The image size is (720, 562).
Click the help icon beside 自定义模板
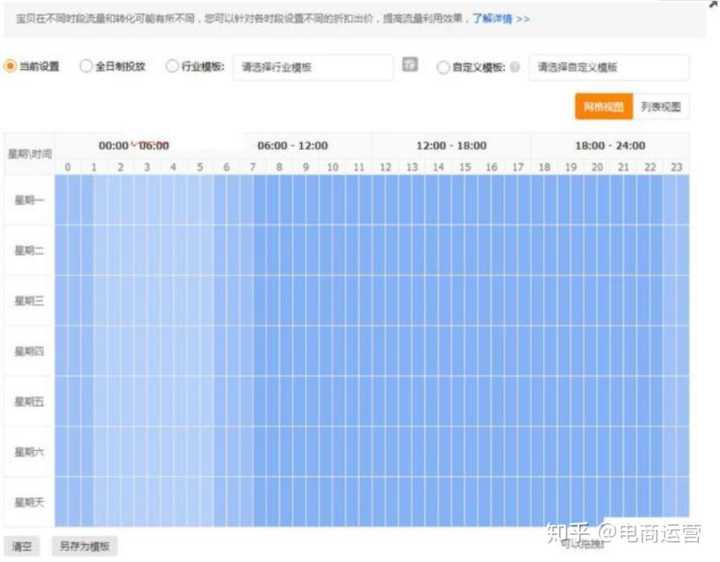514,67
